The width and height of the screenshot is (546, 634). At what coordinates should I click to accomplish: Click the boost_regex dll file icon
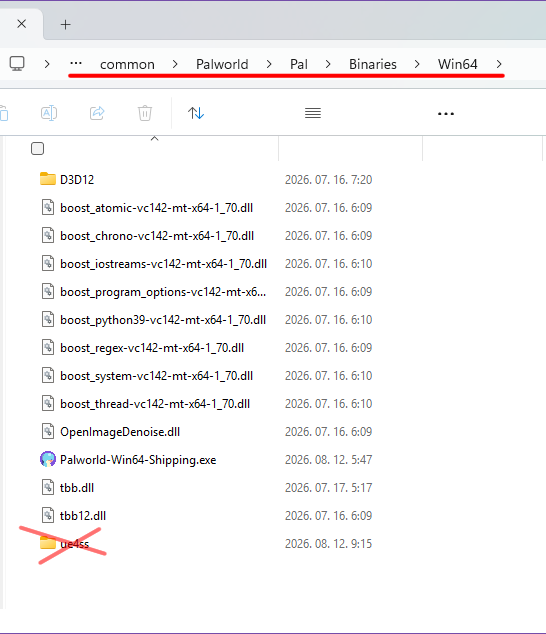click(x=48, y=347)
